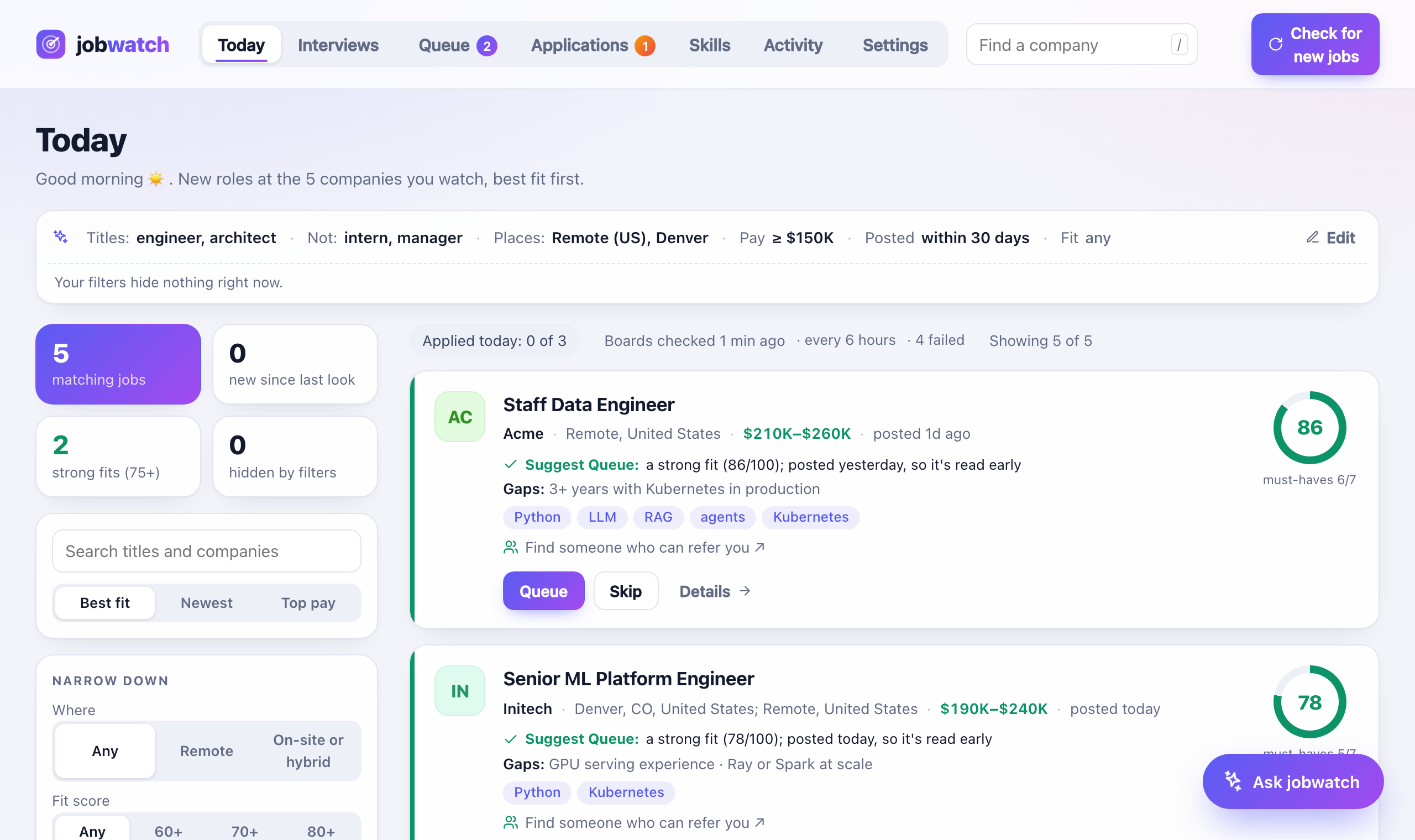
Task: Filter location to Remote
Action: coord(207,750)
